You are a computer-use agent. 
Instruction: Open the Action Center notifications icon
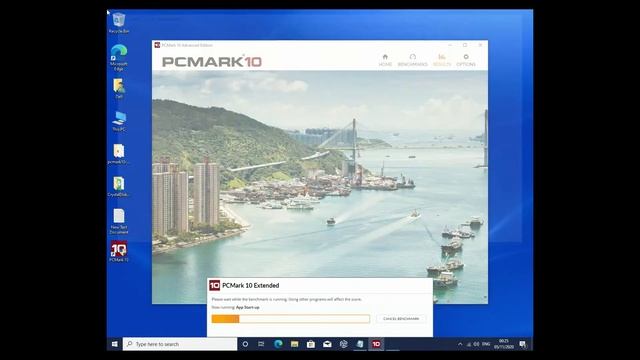tap(523, 344)
